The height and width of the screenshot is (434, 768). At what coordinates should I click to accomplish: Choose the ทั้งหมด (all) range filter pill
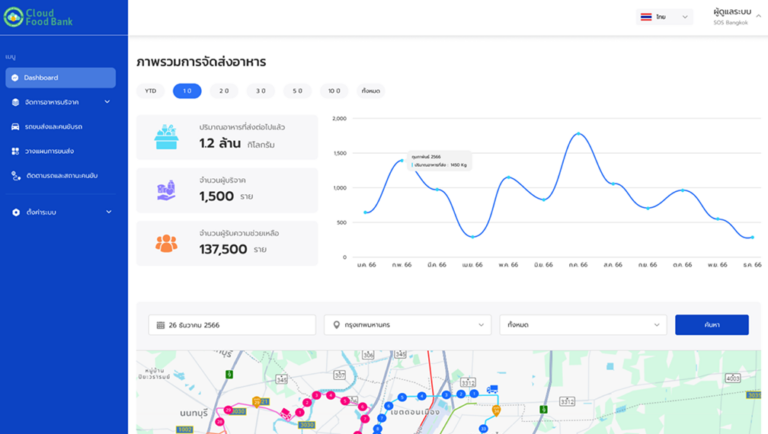(370, 91)
